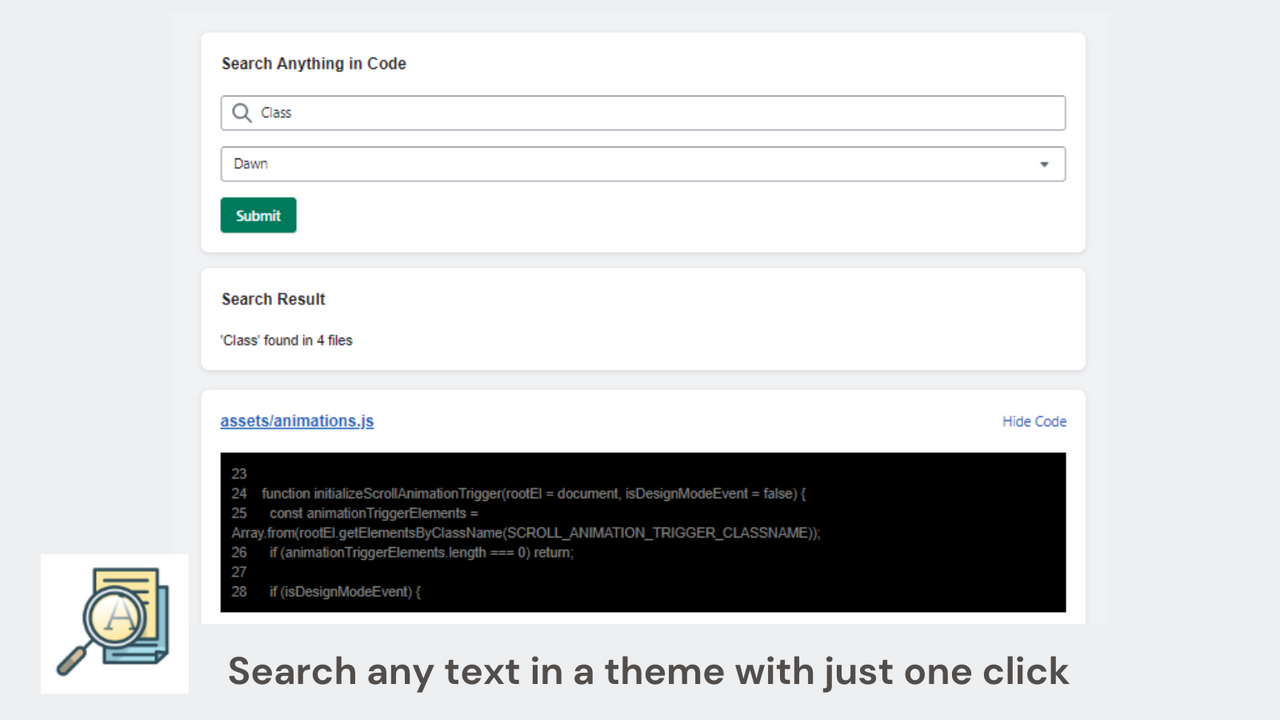Toggle code visibility for the search result

click(x=1034, y=421)
